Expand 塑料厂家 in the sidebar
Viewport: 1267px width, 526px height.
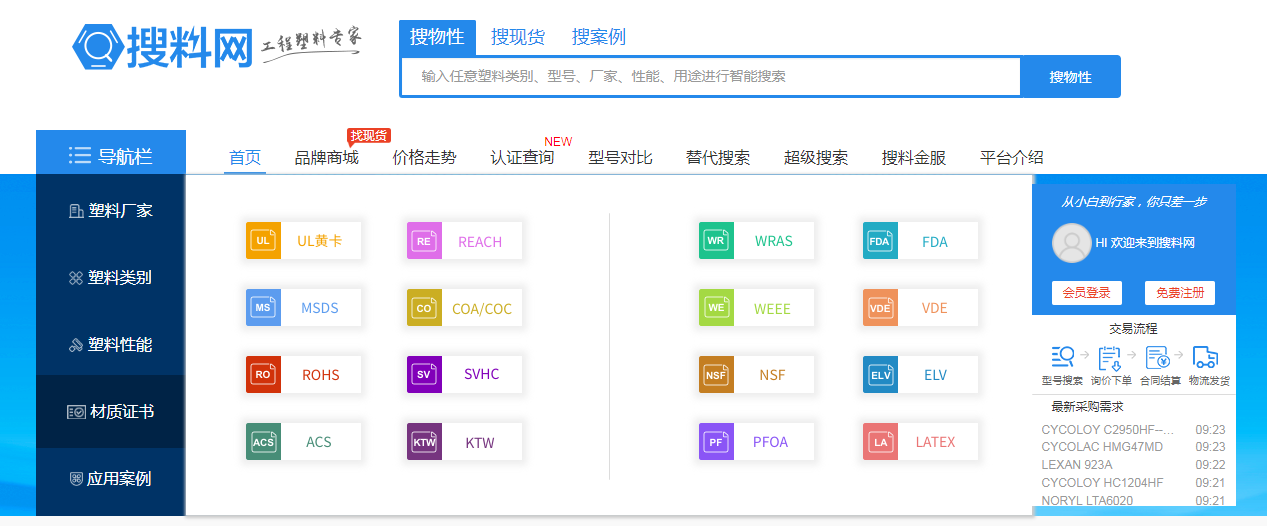coord(111,211)
